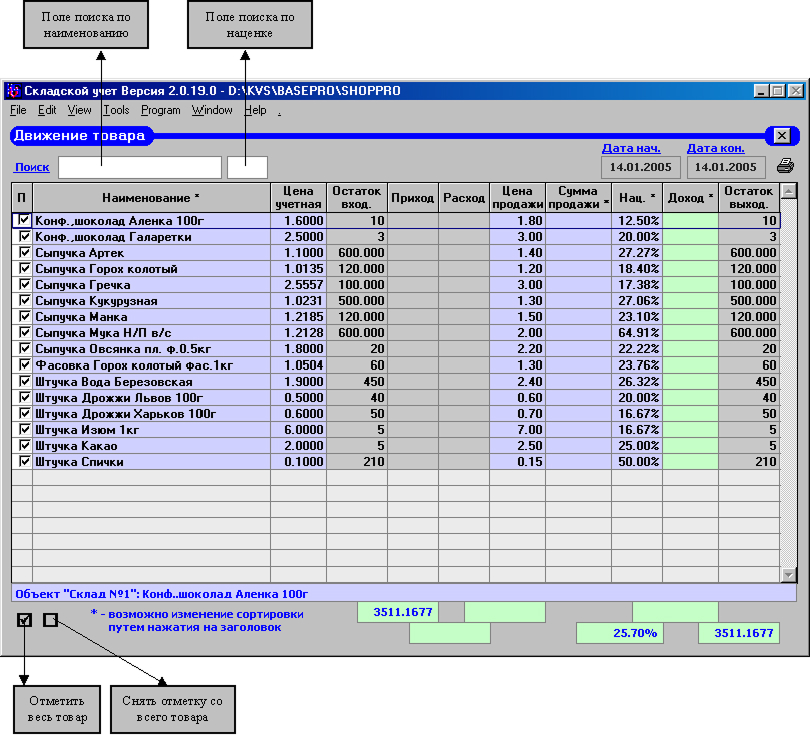Screen dimensions: 810x735
Task: Click the Расход column header
Action: pyautogui.click(x=463, y=197)
